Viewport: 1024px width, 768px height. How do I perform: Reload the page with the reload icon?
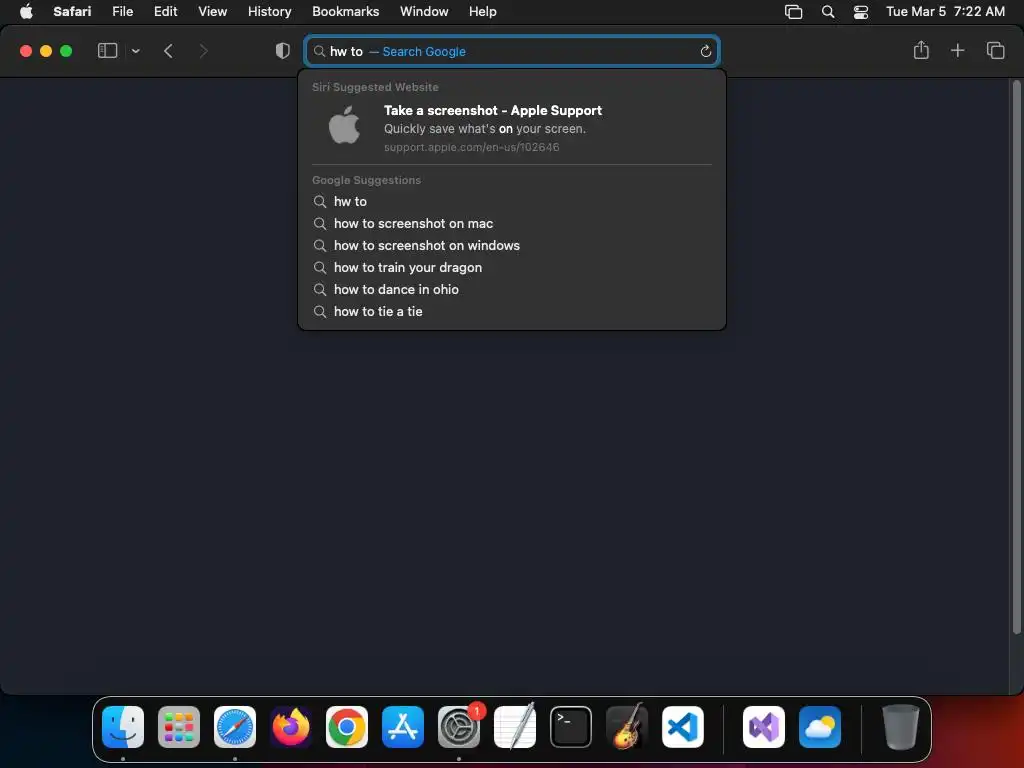pyautogui.click(x=705, y=51)
